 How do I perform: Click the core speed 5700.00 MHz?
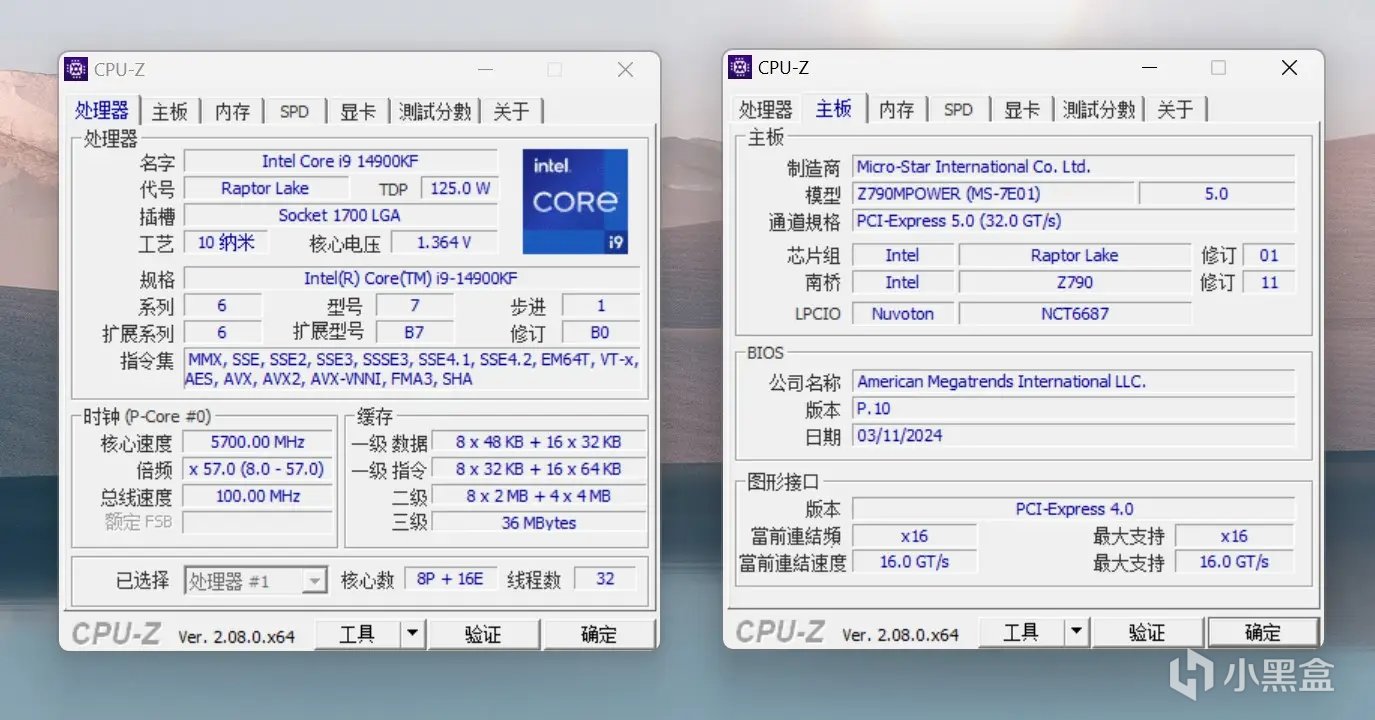point(258,442)
